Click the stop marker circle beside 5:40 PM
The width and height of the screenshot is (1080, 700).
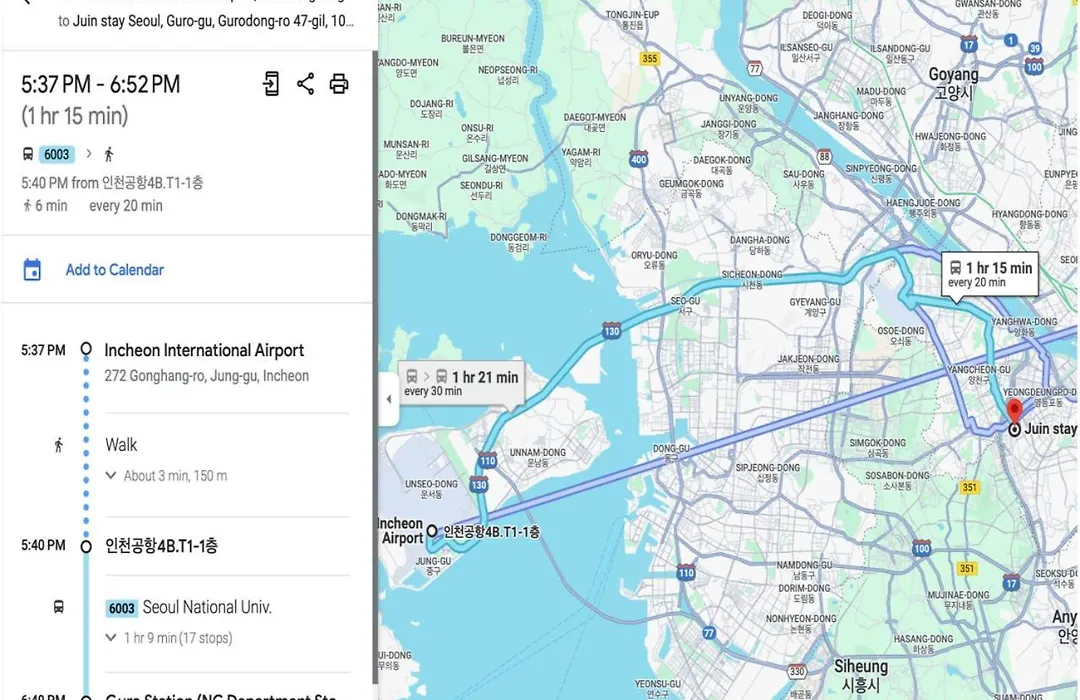tap(86, 546)
